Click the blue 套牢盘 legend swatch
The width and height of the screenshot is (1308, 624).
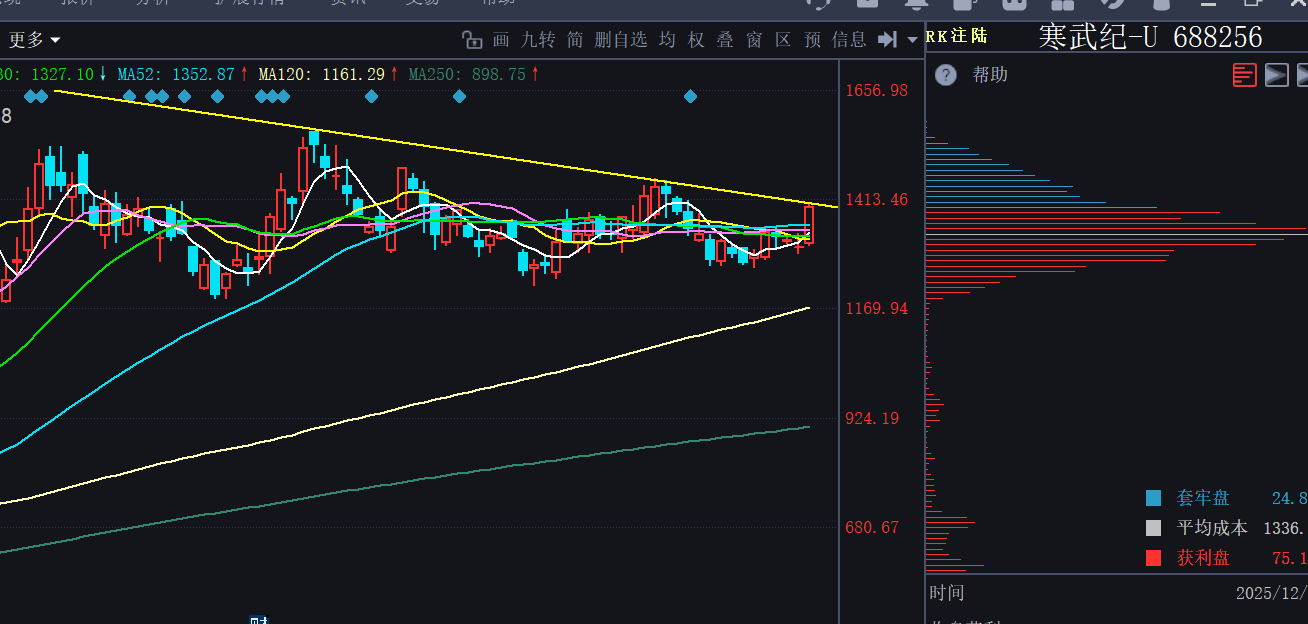pyautogui.click(x=1154, y=498)
